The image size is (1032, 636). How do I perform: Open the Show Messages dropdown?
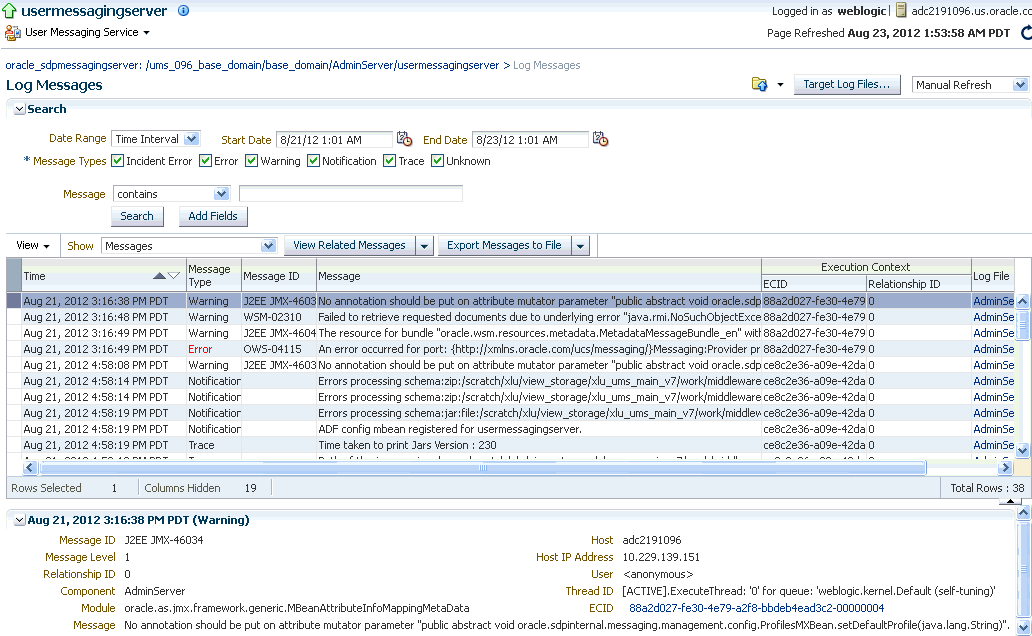pos(268,246)
